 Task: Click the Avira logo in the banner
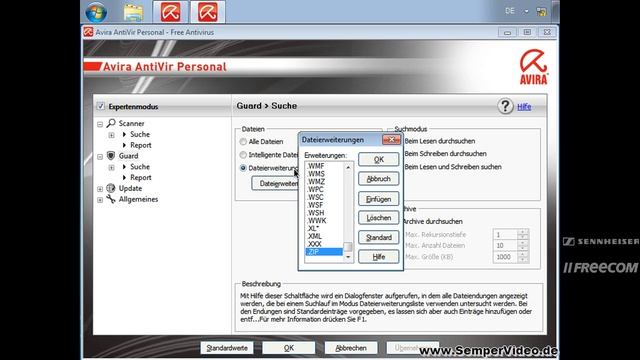[533, 67]
